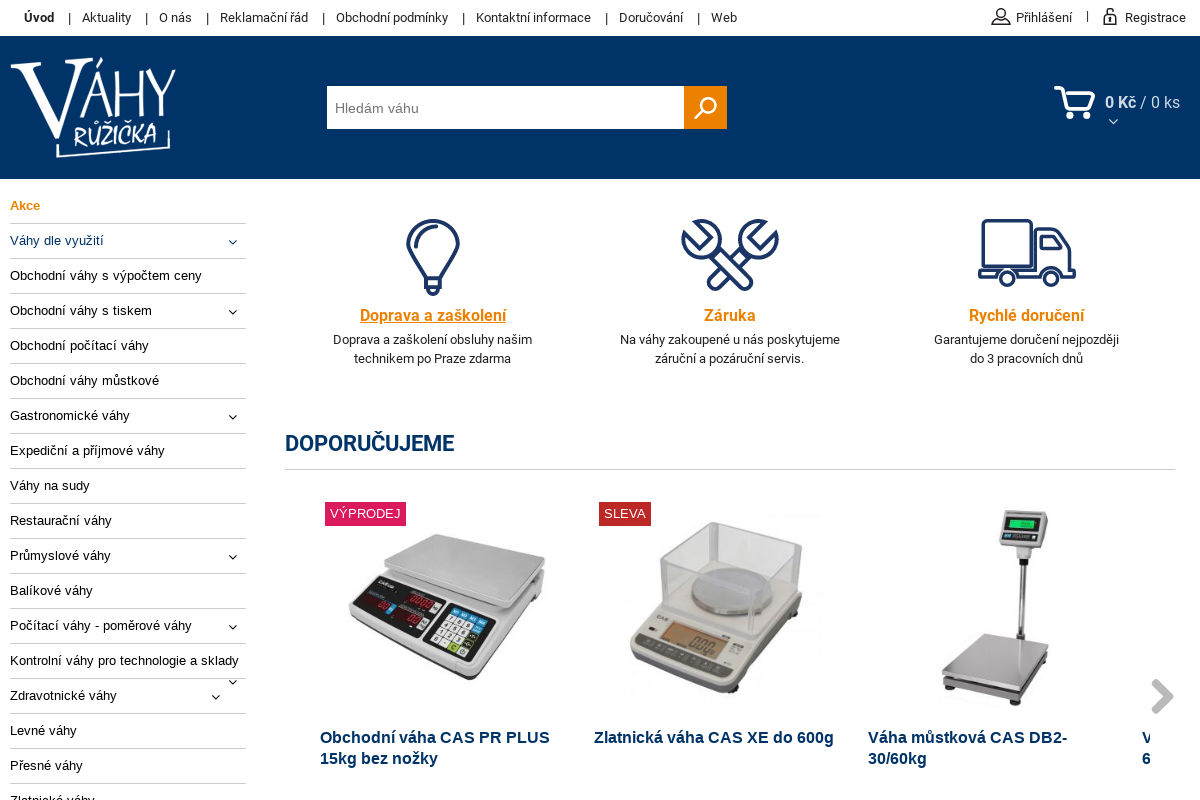Click the Váhy Růžička logo
The width and height of the screenshot is (1200, 800).
coord(93,107)
